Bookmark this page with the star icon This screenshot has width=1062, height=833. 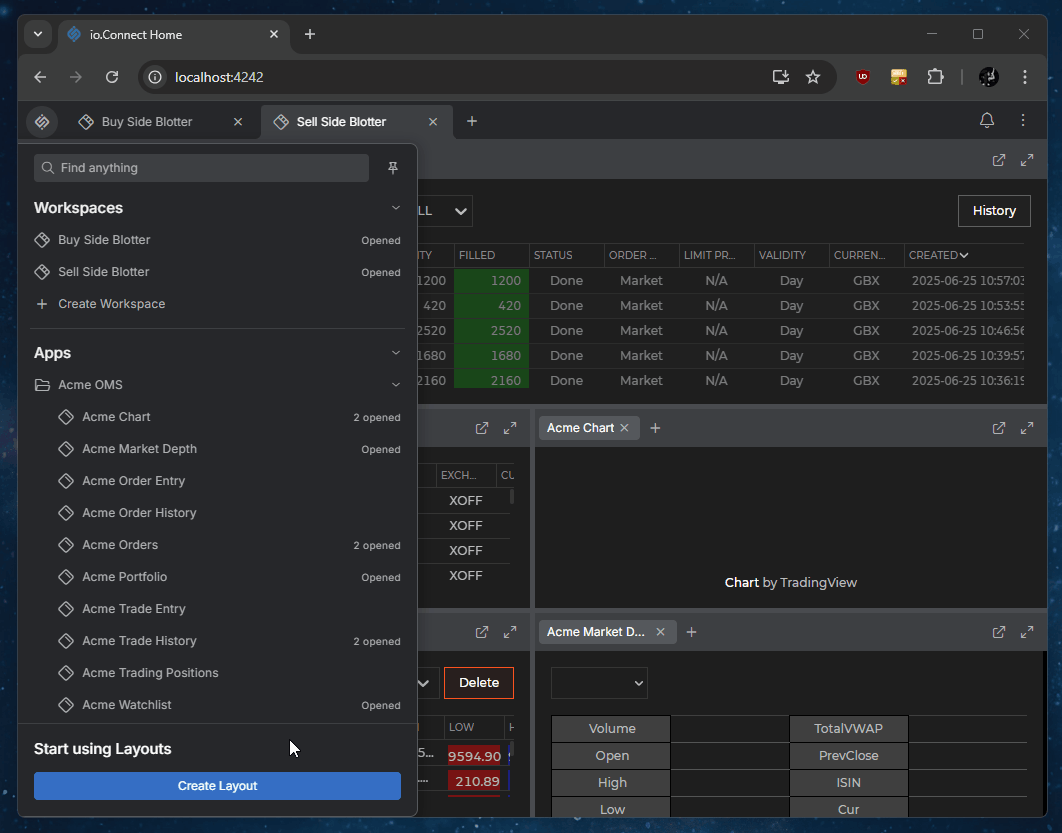[813, 77]
